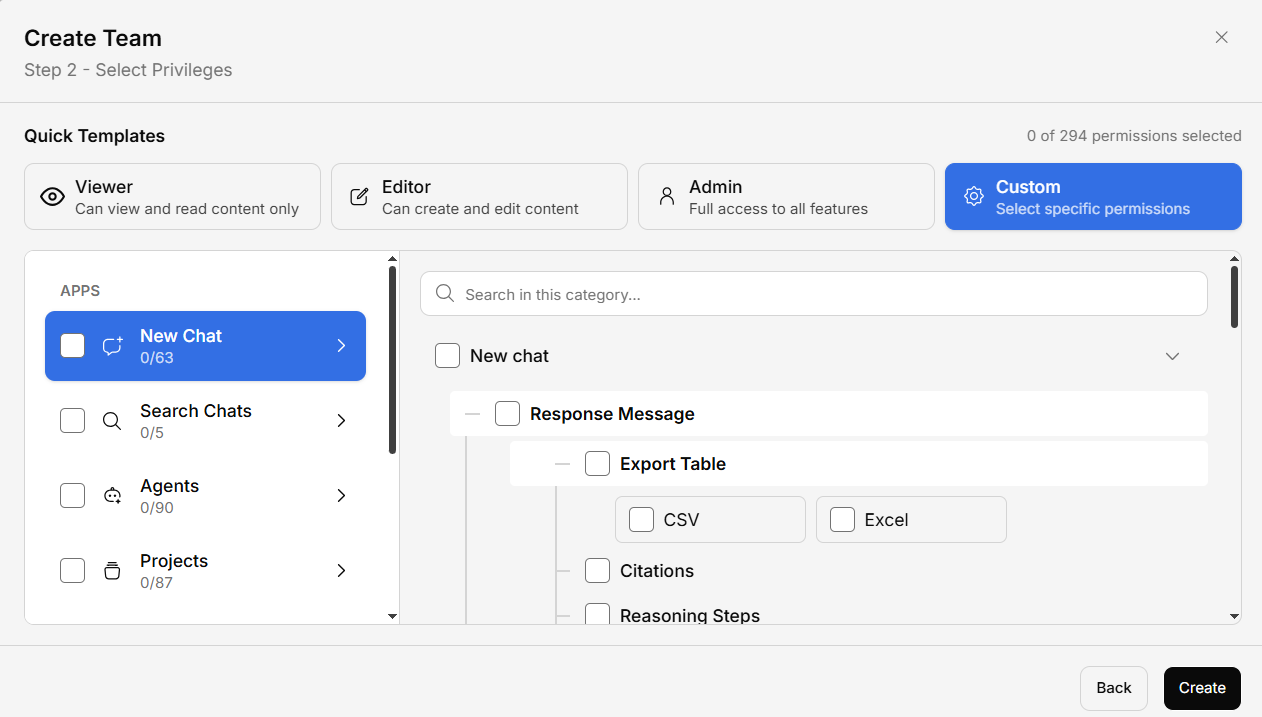The height and width of the screenshot is (717, 1262).
Task: Check the CSV export checkbox
Action: pos(641,520)
